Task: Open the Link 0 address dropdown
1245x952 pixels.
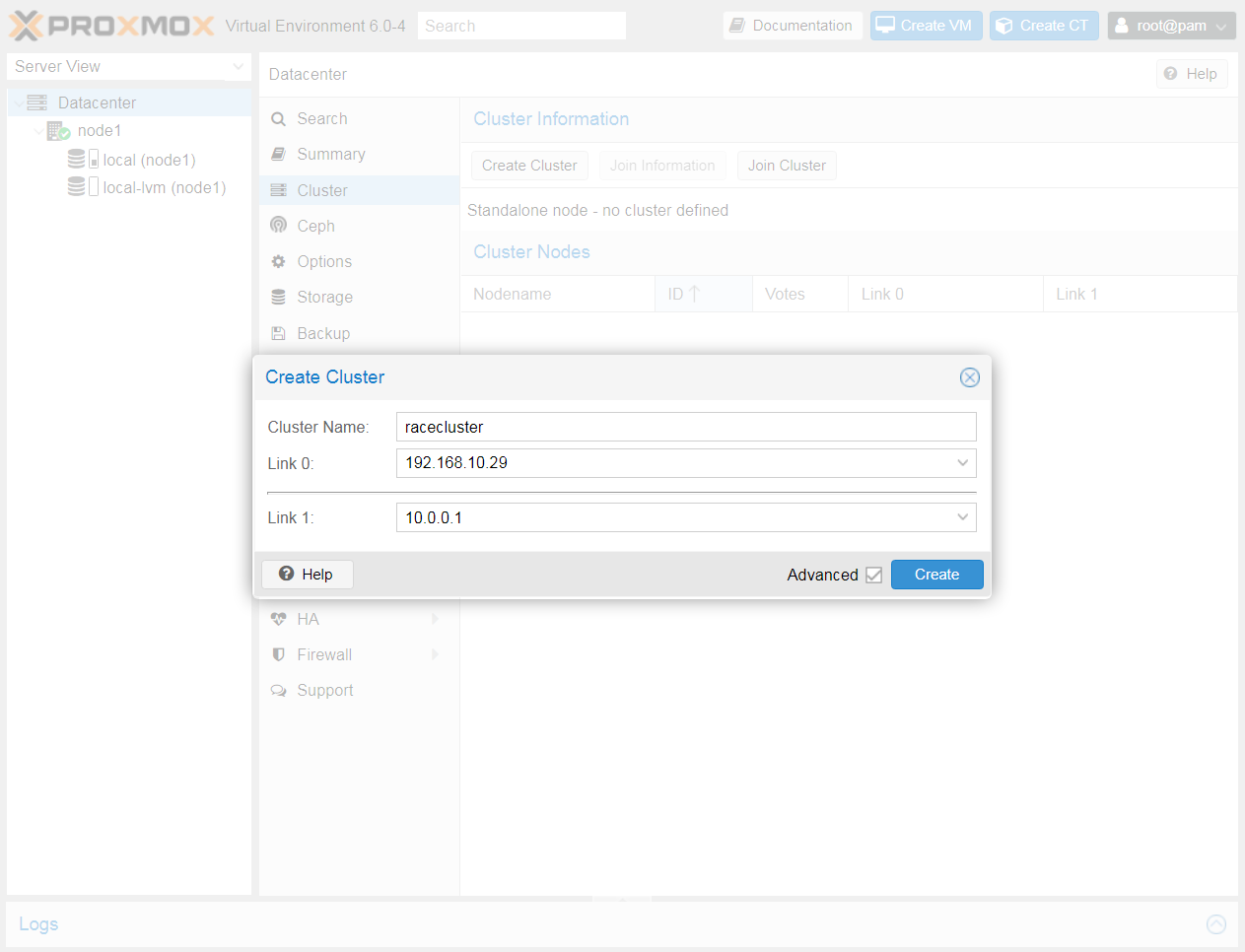Action: (963, 463)
